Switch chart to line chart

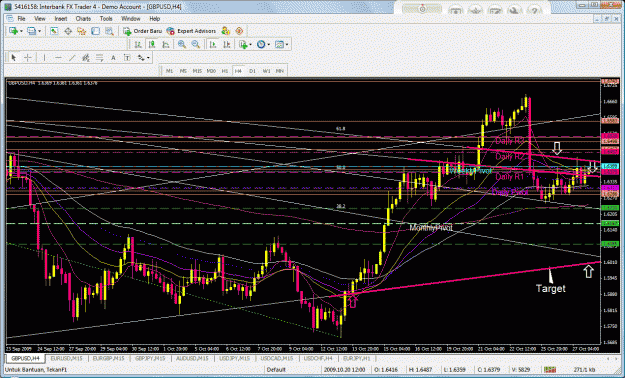click(x=165, y=45)
